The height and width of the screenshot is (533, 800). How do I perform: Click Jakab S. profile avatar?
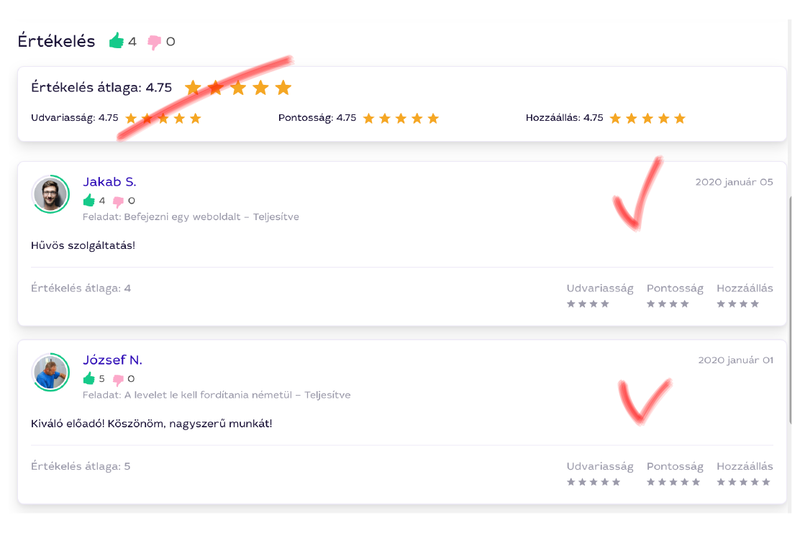50,194
